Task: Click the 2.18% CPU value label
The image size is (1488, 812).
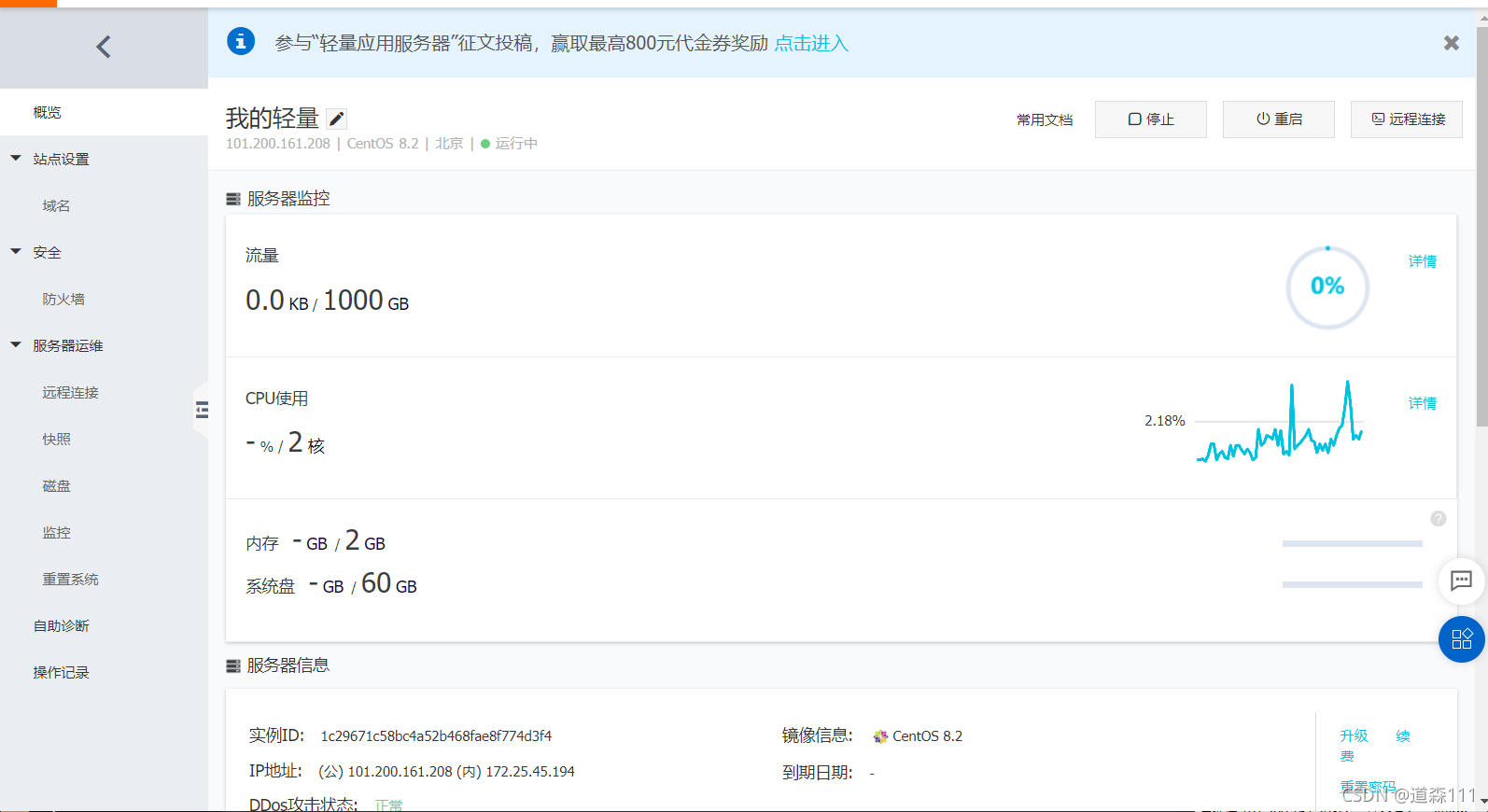Action: pos(1165,421)
